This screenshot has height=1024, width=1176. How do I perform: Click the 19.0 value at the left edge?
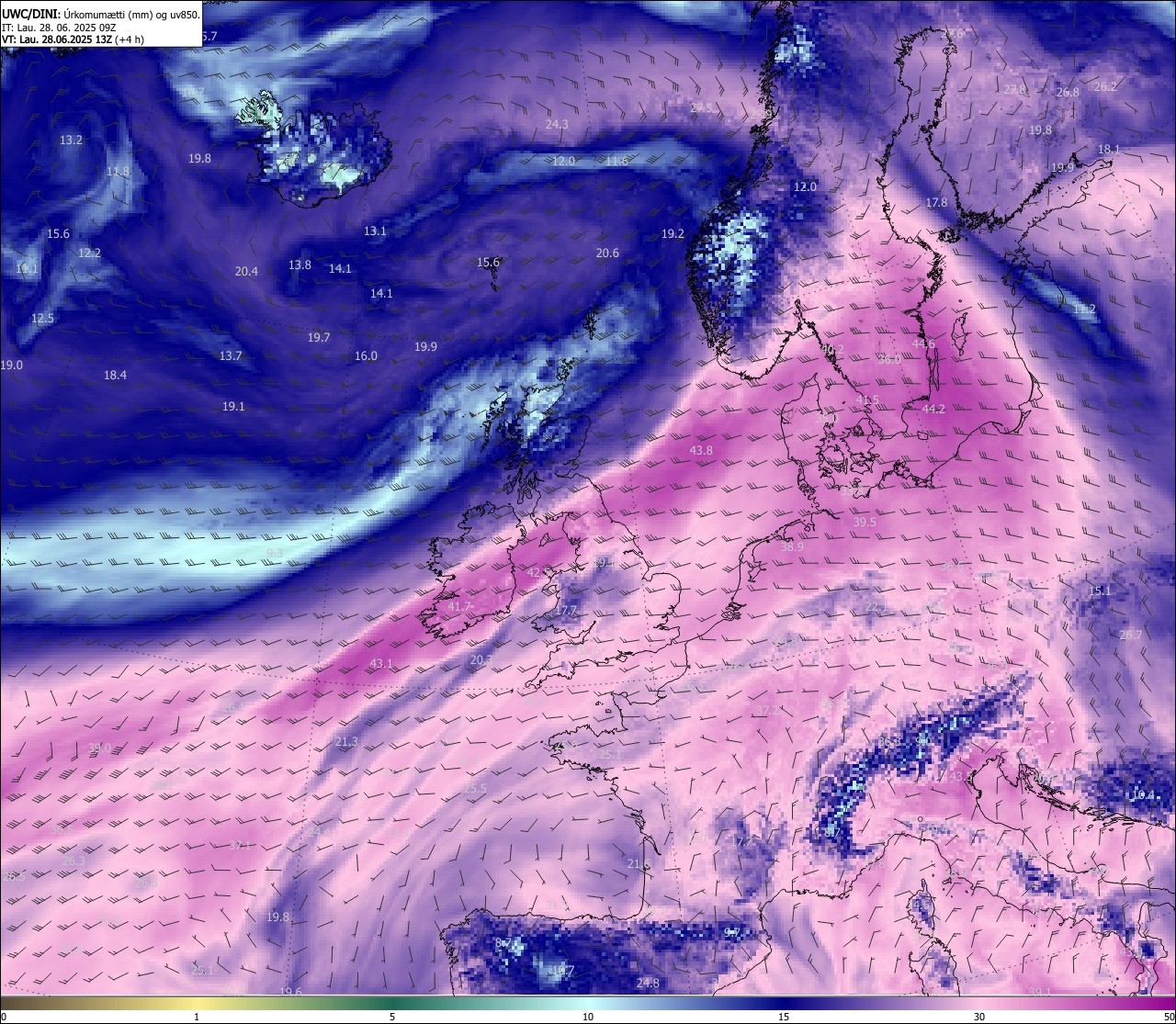click(11, 366)
